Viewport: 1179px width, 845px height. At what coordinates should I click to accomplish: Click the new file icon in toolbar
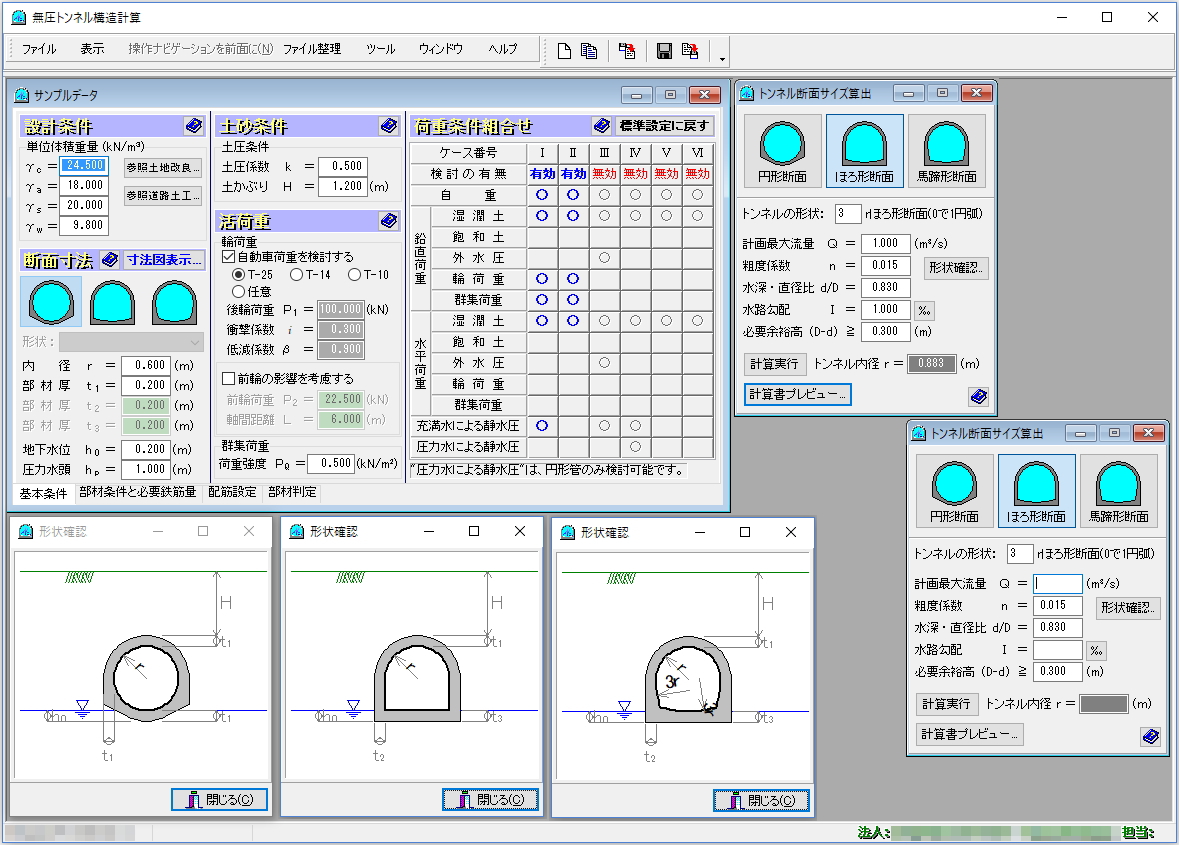(564, 50)
